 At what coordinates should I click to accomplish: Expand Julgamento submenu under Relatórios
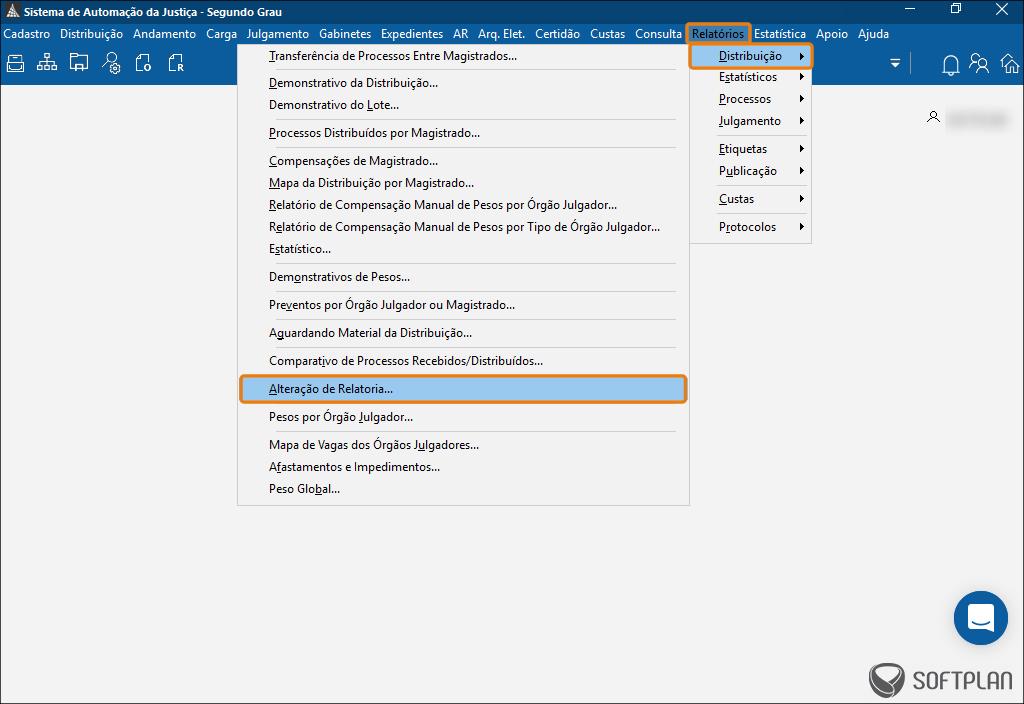[751, 121]
